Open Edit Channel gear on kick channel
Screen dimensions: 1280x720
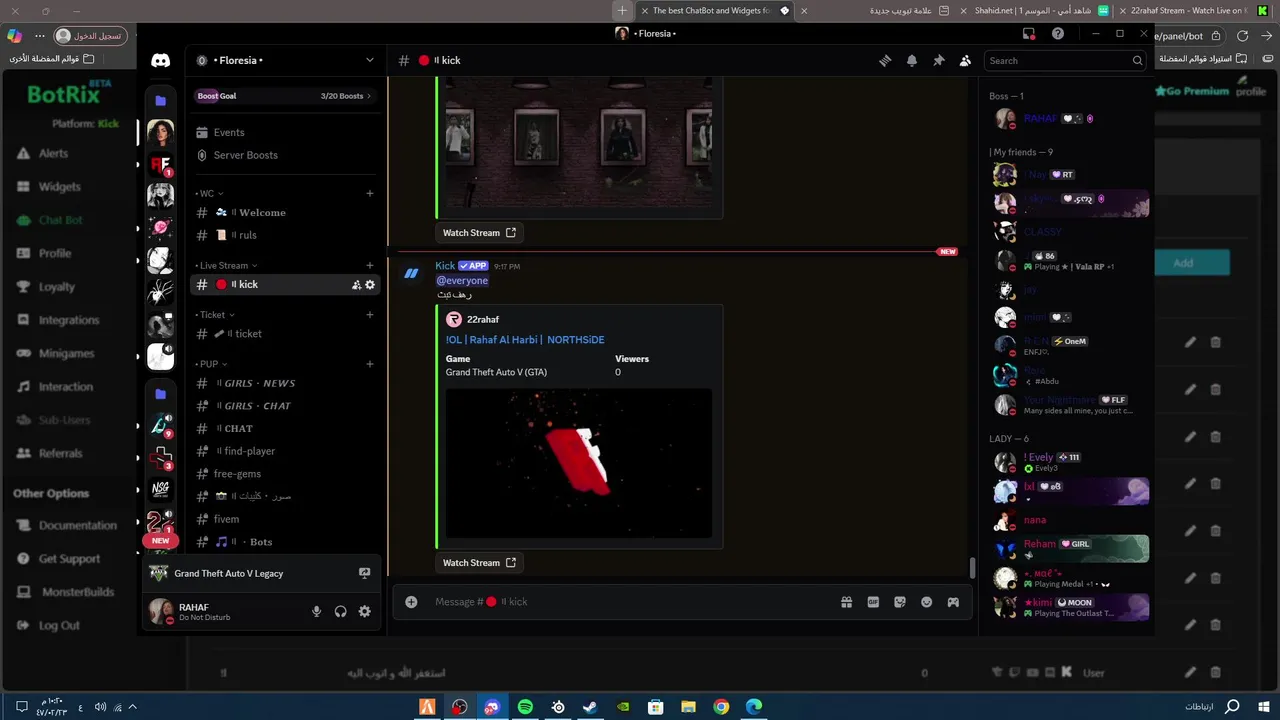click(x=370, y=285)
